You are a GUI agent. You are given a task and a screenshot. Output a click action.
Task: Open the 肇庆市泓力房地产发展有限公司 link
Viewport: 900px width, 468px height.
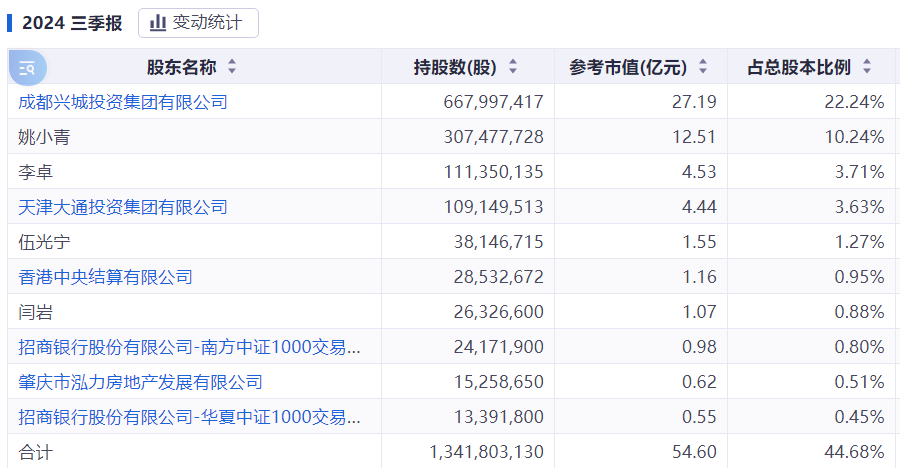pyautogui.click(x=140, y=382)
